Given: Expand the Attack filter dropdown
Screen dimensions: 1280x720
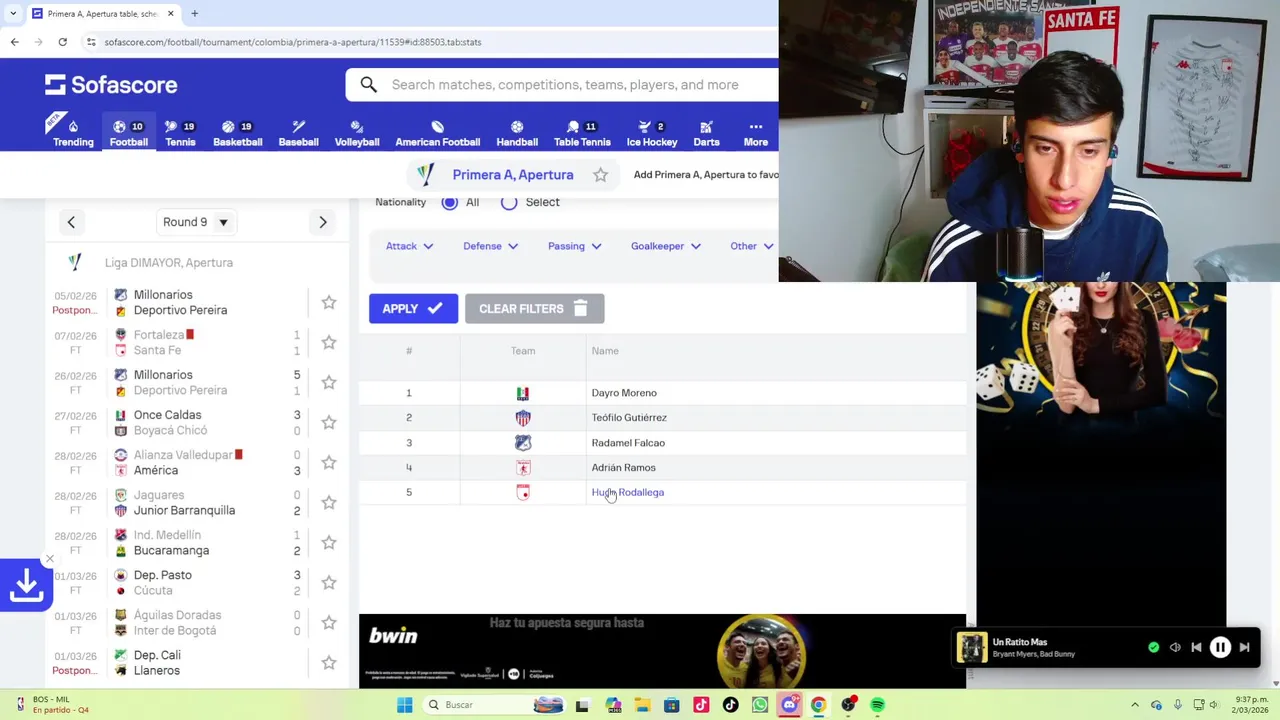Looking at the screenshot, I should tap(409, 246).
